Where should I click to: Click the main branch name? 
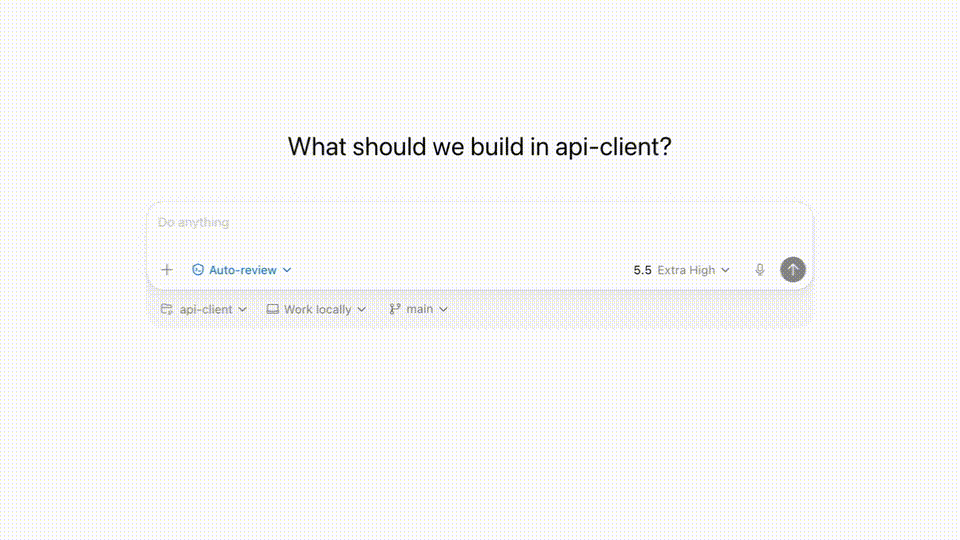coord(419,309)
